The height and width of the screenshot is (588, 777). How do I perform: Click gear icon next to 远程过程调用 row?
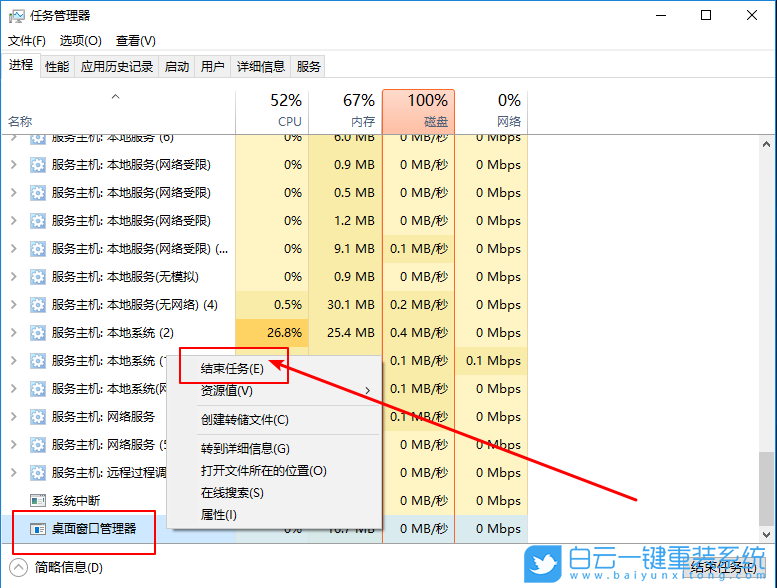(x=38, y=473)
